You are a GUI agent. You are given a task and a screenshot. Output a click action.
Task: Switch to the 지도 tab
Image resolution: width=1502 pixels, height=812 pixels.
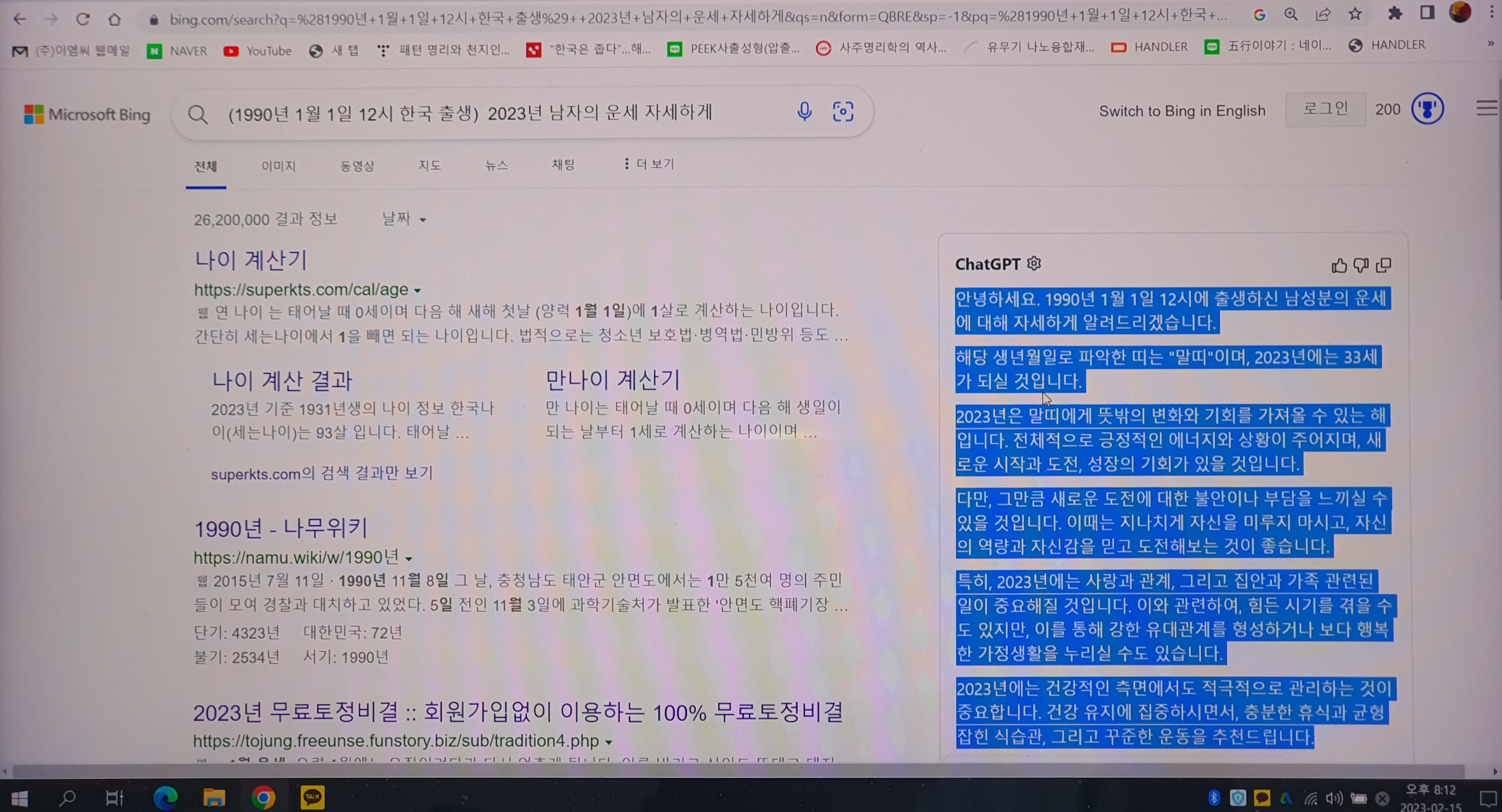pos(430,165)
